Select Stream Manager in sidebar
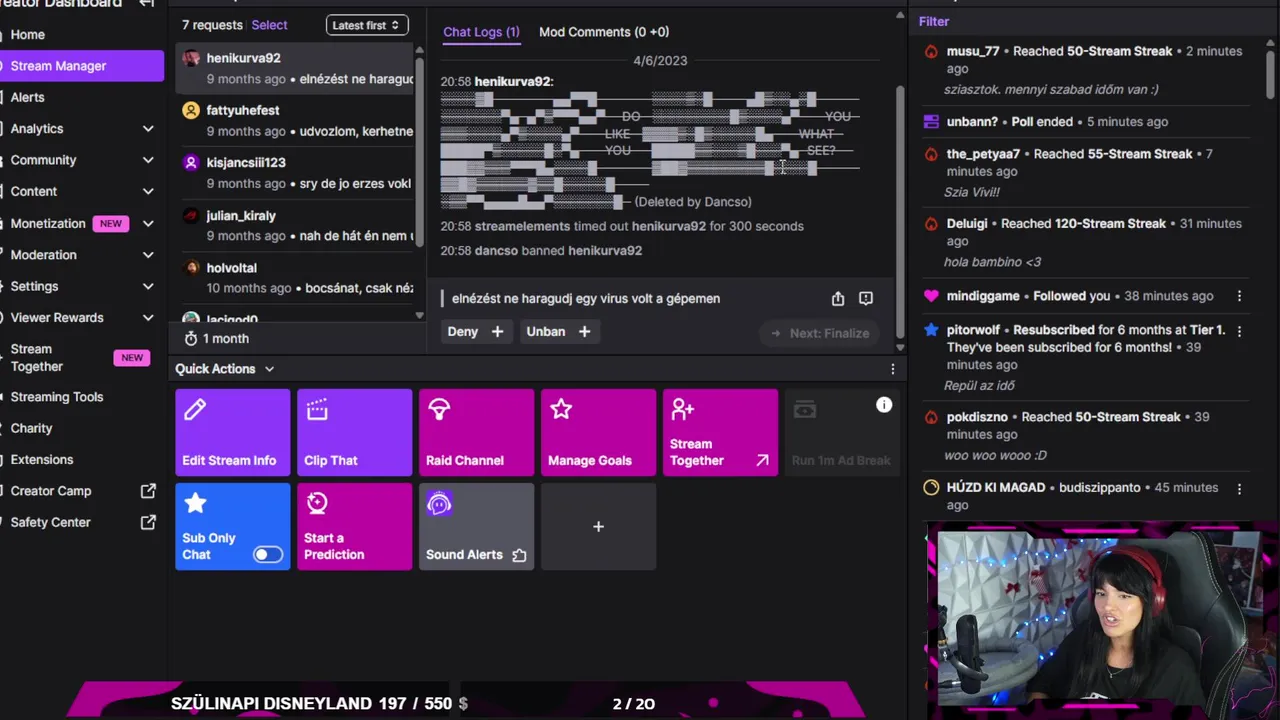 tap(82, 66)
